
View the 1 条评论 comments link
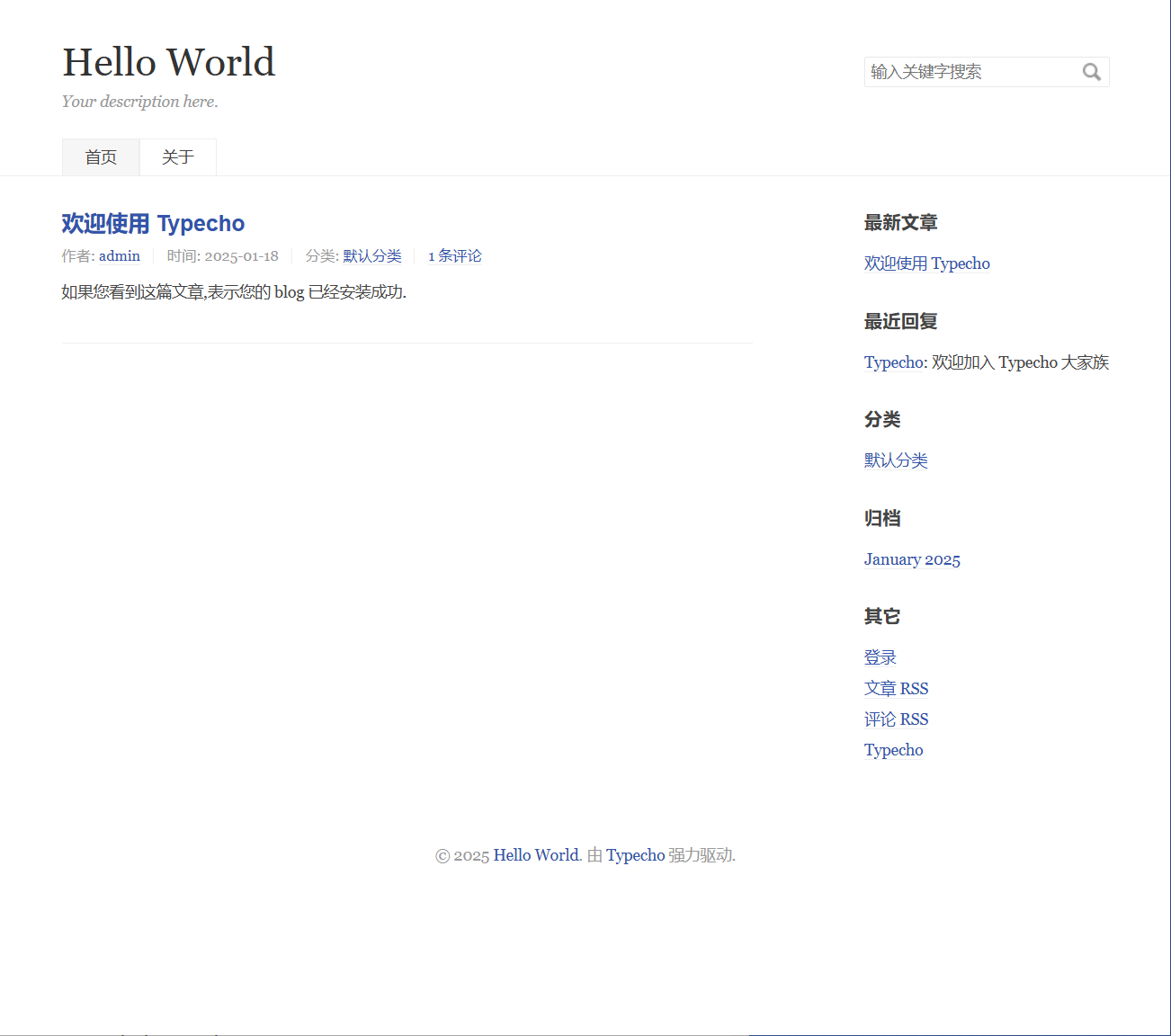tap(455, 256)
